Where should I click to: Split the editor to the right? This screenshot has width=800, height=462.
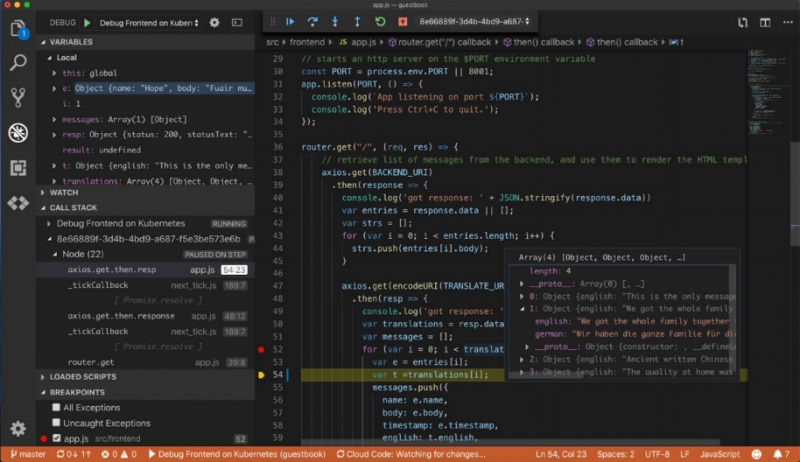765,22
